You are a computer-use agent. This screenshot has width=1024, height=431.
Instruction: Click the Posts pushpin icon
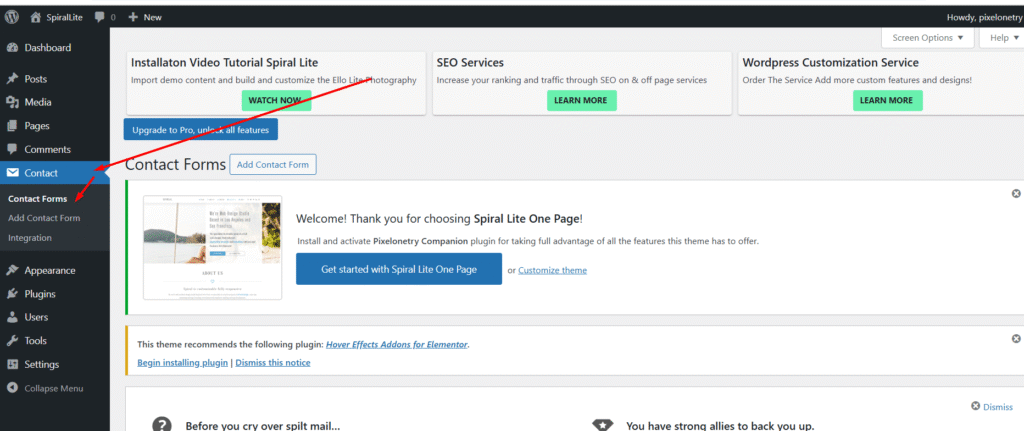(12, 79)
